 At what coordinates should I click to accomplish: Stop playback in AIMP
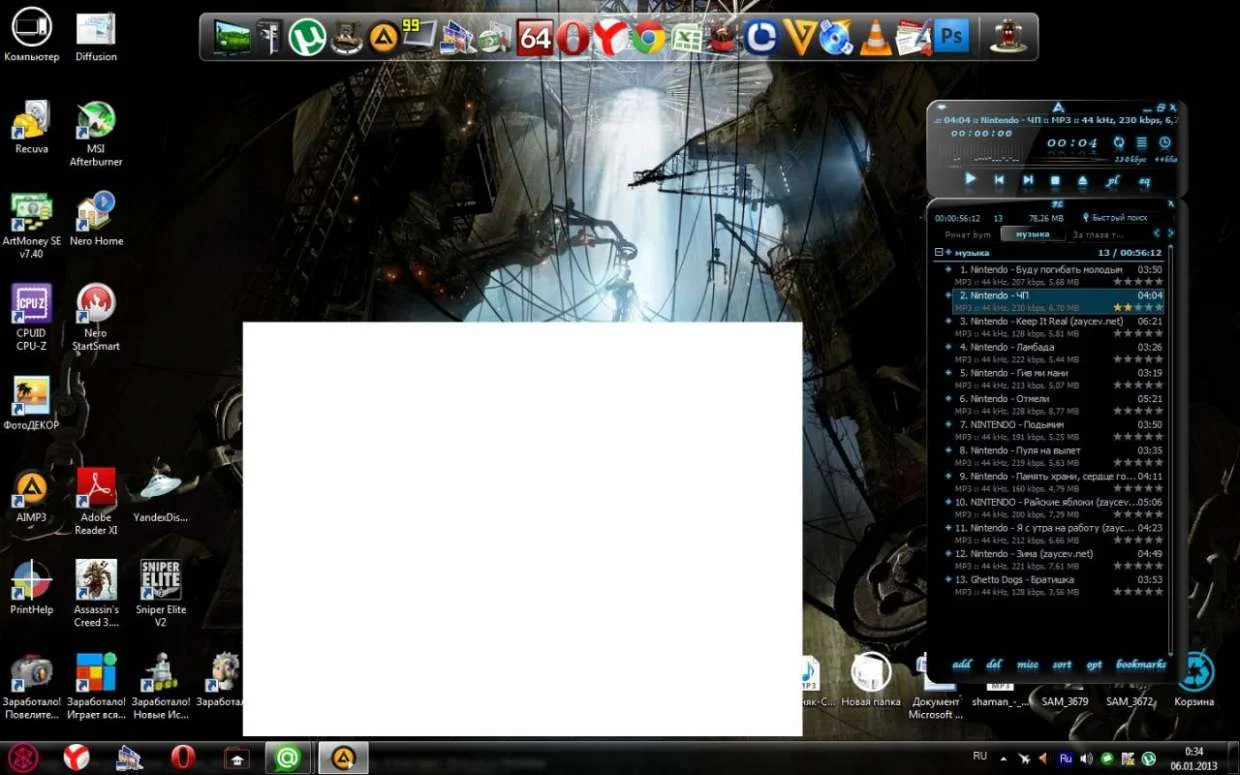pyautogui.click(x=1055, y=181)
